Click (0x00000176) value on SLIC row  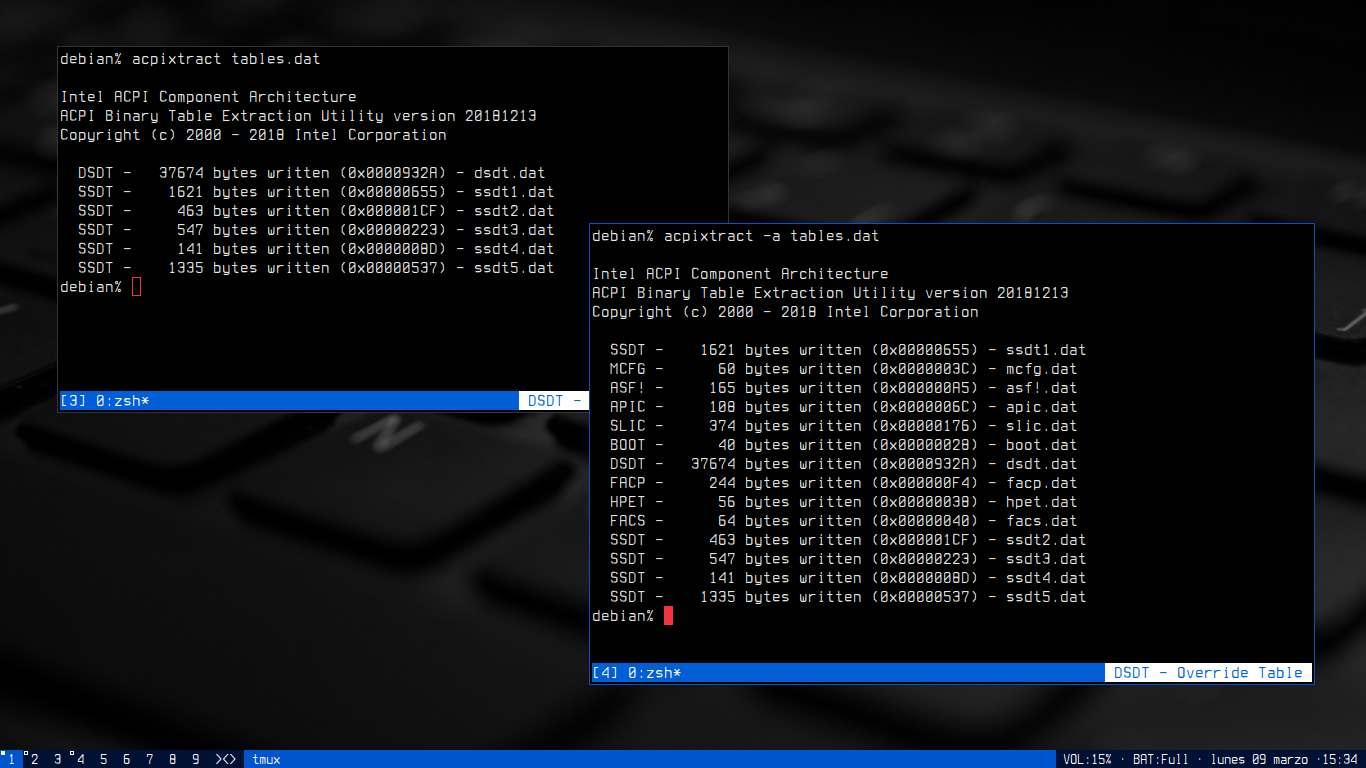tap(924, 426)
